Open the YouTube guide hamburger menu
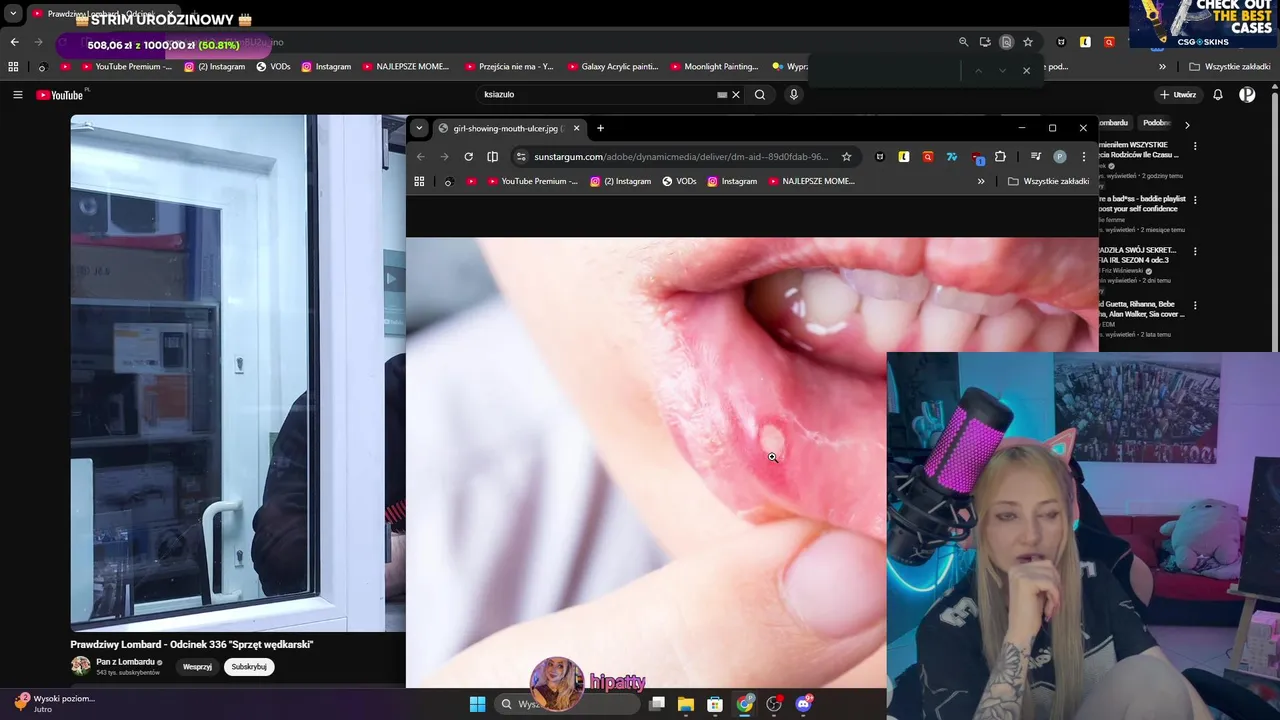This screenshot has width=1280, height=720. pos(17,95)
